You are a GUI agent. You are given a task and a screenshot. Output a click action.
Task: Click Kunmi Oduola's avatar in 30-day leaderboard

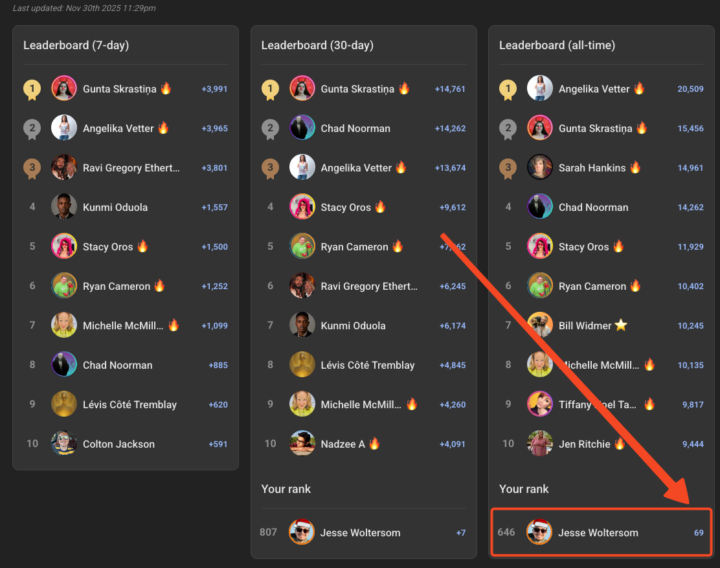(x=302, y=325)
